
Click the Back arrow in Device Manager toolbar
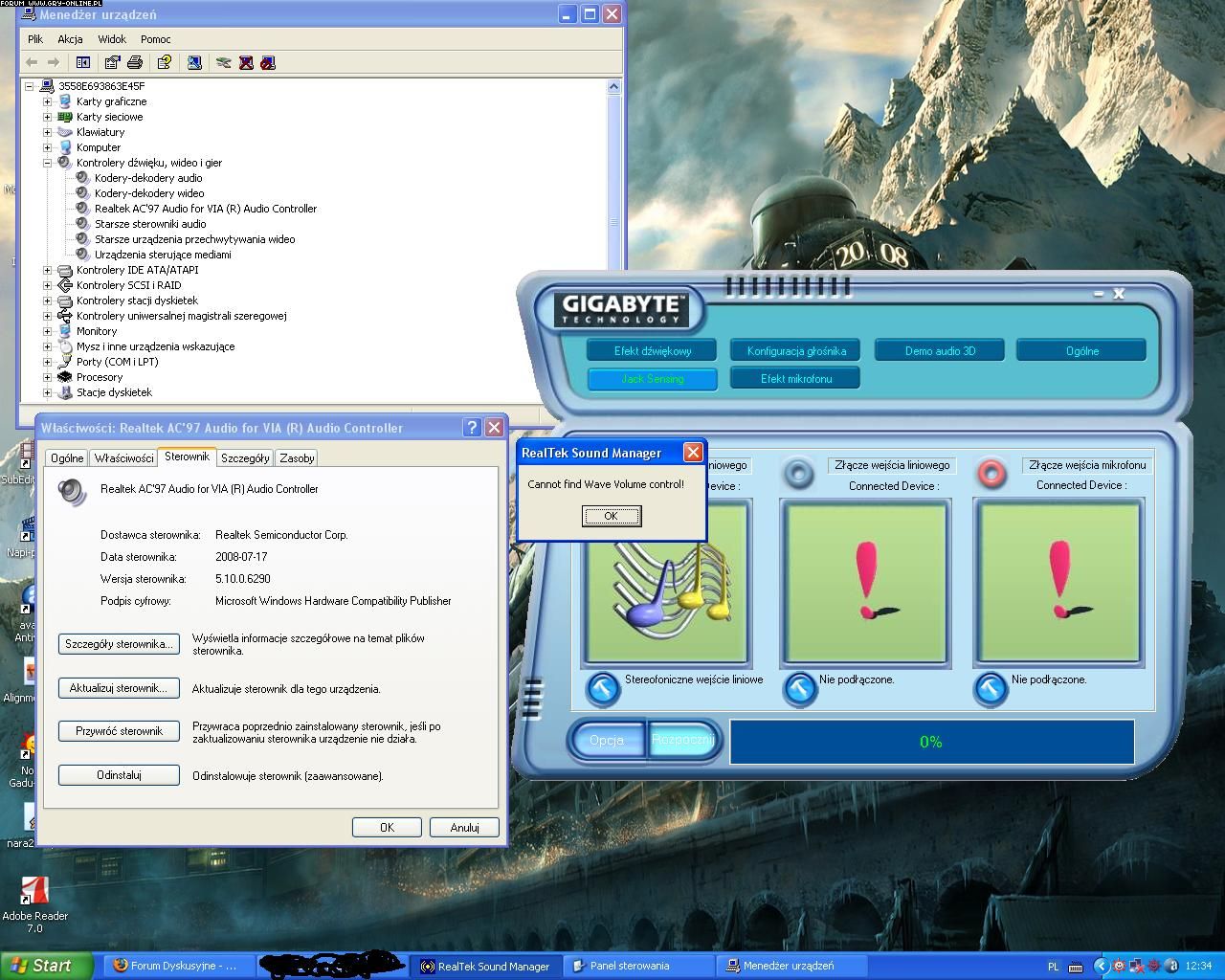[x=32, y=62]
